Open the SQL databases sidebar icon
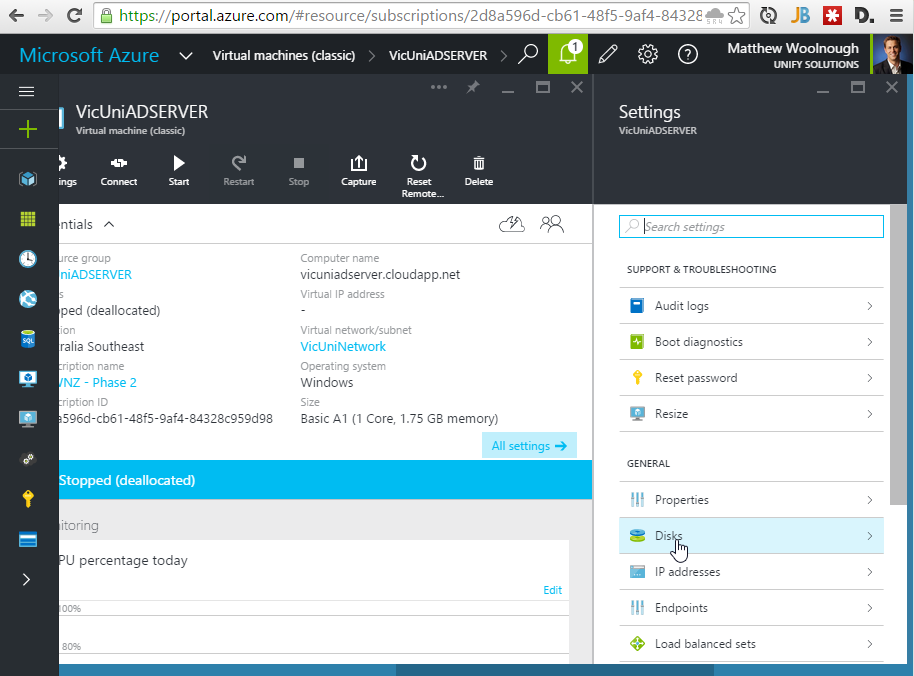 tap(27, 339)
